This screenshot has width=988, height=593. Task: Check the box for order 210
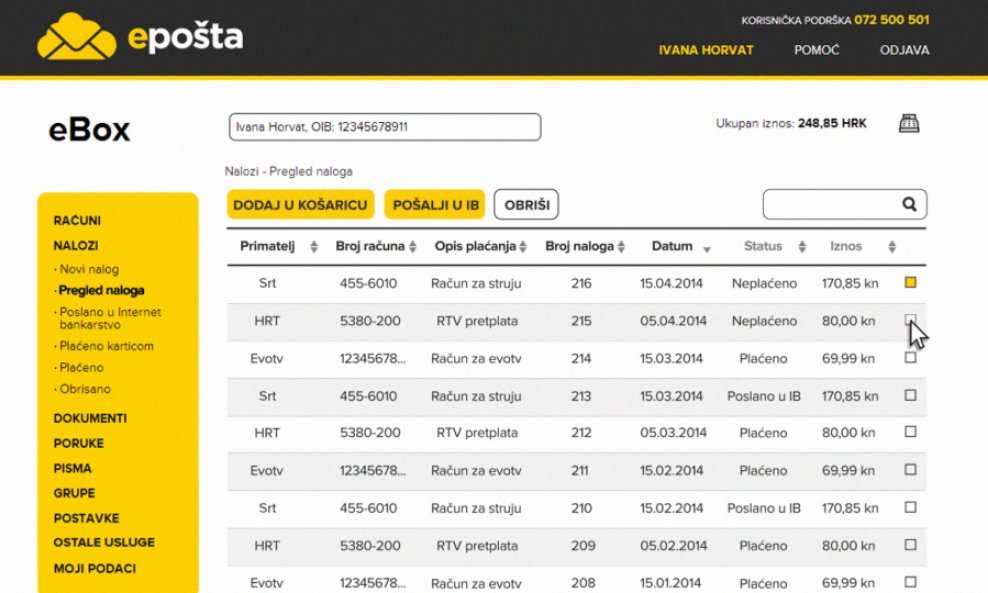pyautogui.click(x=910, y=507)
